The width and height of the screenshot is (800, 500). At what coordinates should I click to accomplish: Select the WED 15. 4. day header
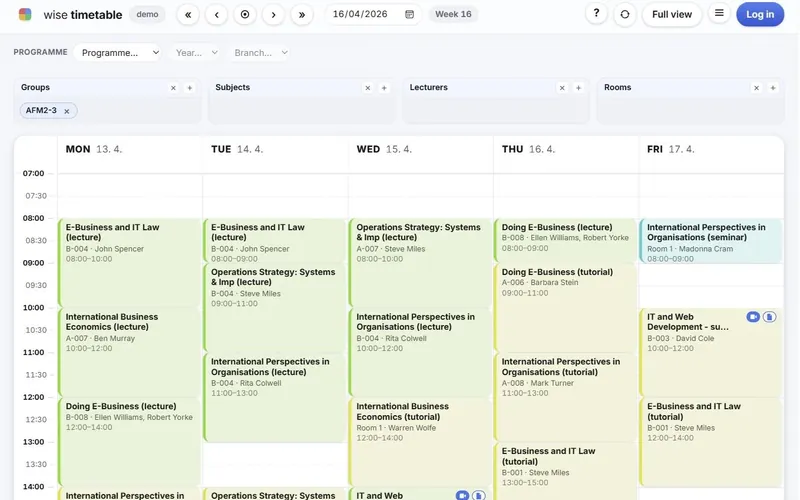click(384, 149)
